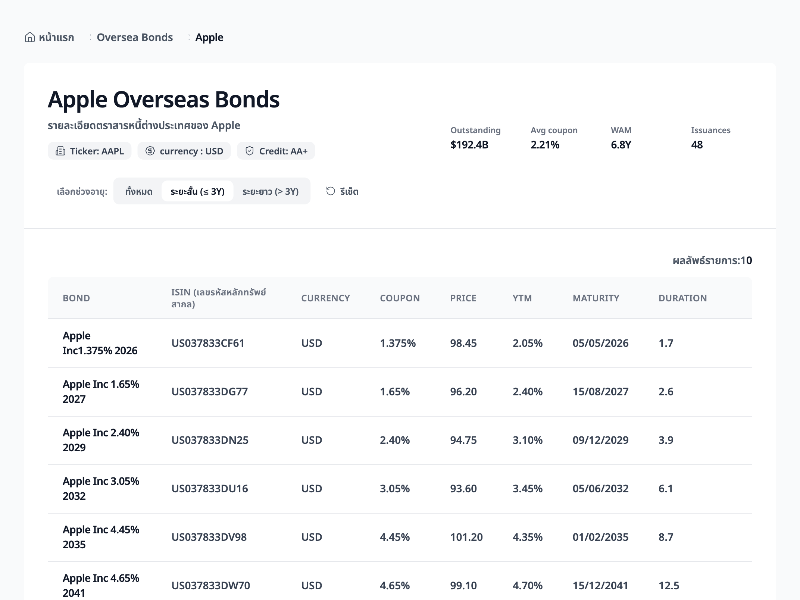Click ISIN US037833DU16
The image size is (800, 600).
tap(210, 488)
